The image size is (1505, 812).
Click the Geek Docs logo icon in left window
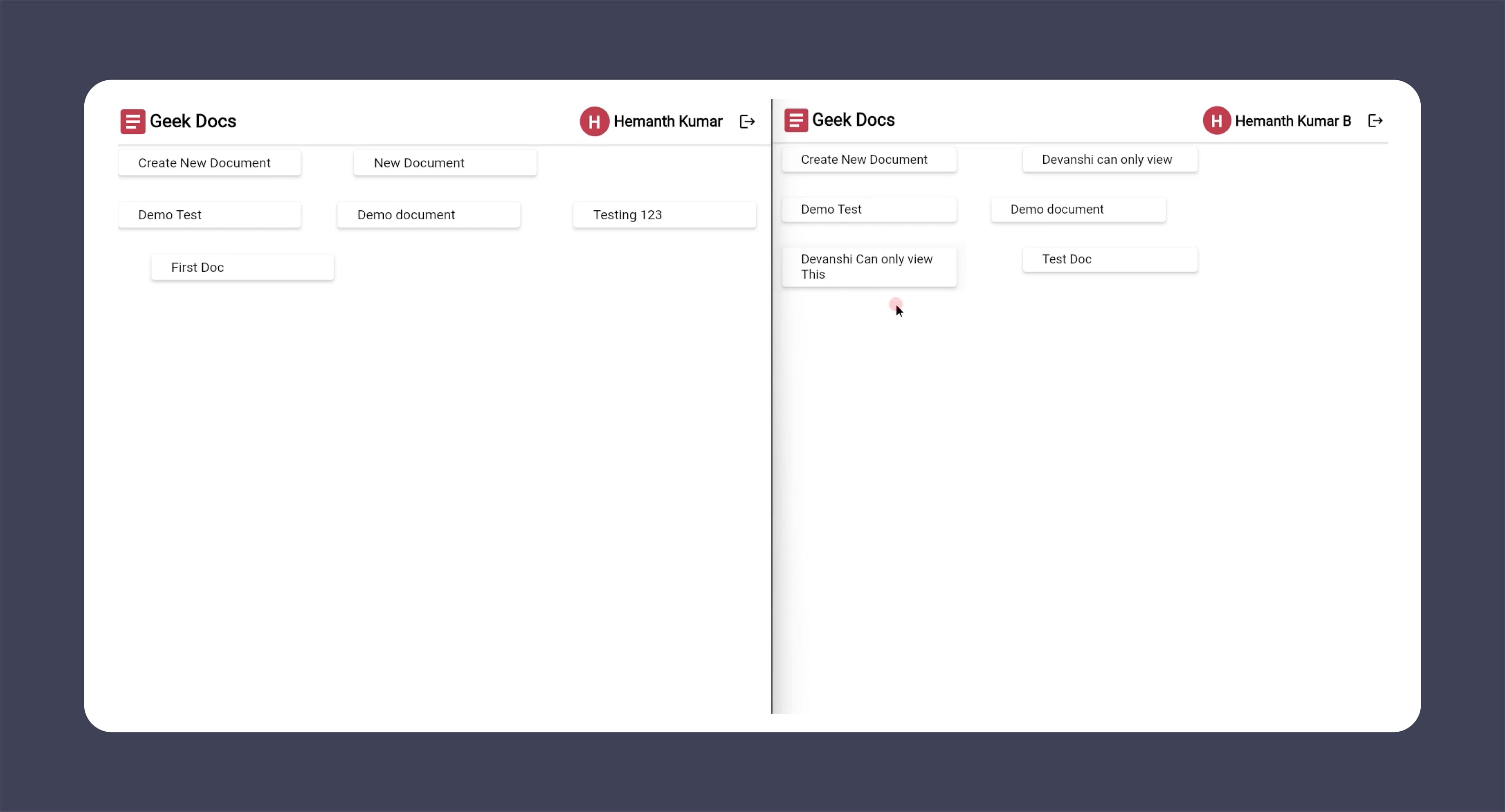coord(132,121)
